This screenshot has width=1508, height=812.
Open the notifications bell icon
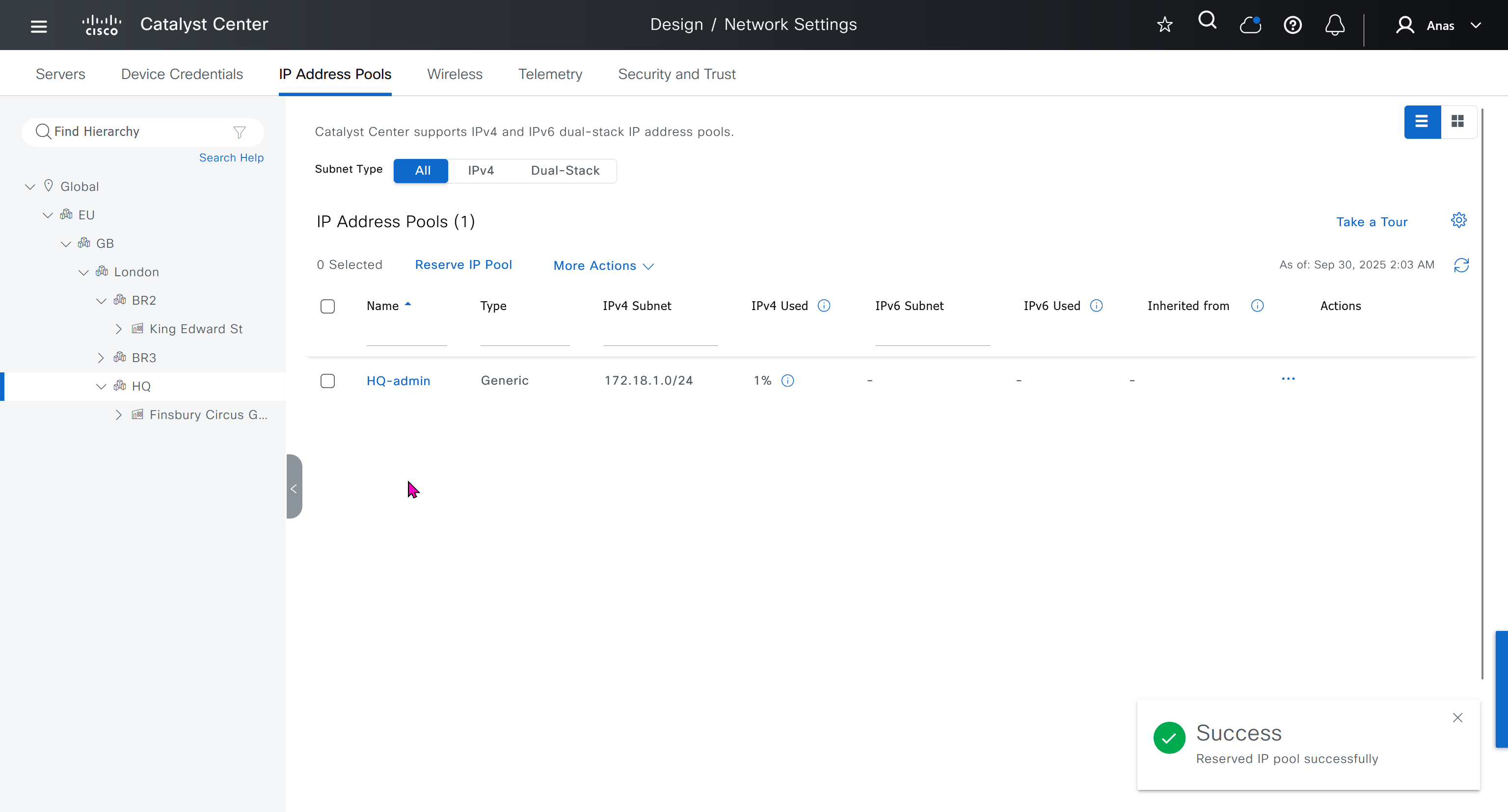pyautogui.click(x=1334, y=25)
